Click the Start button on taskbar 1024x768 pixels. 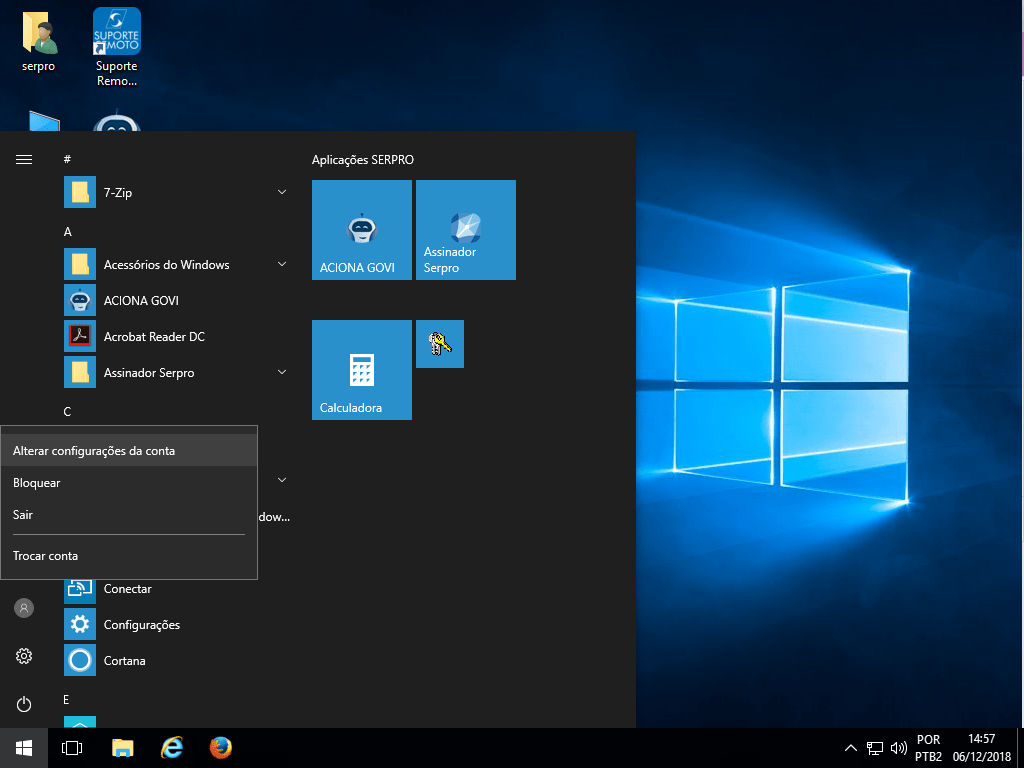(24, 748)
